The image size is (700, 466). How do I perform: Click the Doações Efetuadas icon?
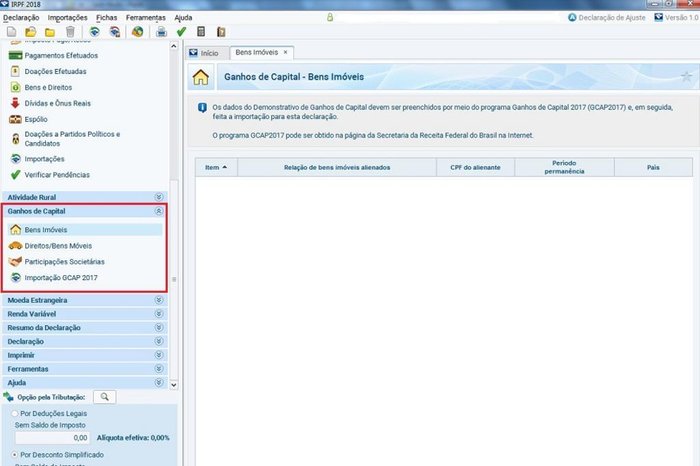tap(15, 71)
